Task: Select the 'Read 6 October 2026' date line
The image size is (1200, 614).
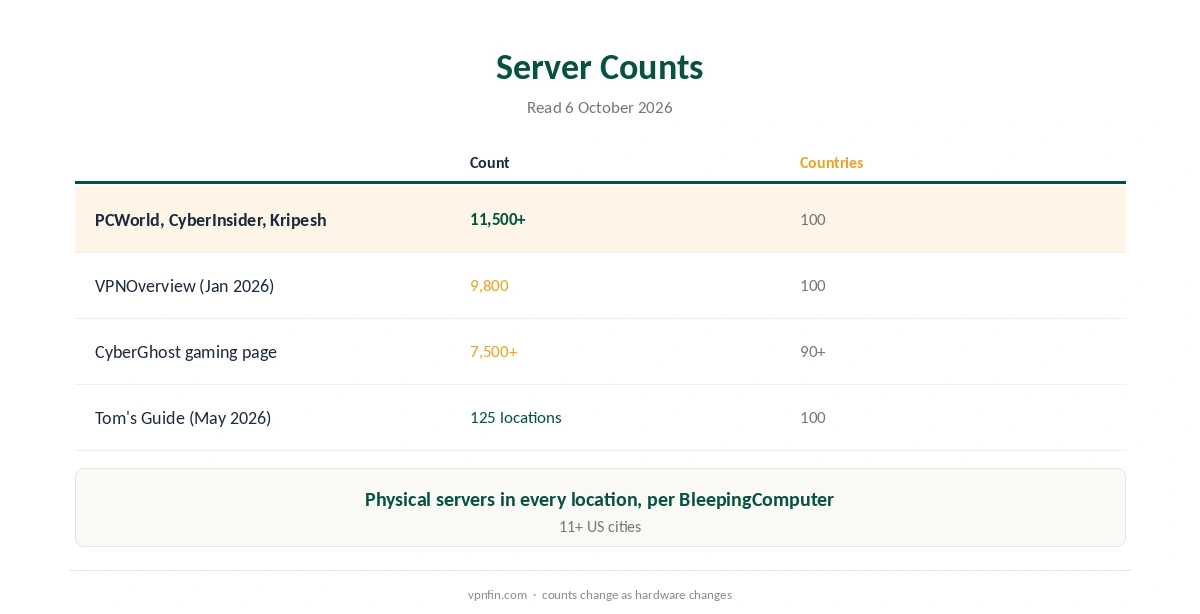Action: (599, 107)
